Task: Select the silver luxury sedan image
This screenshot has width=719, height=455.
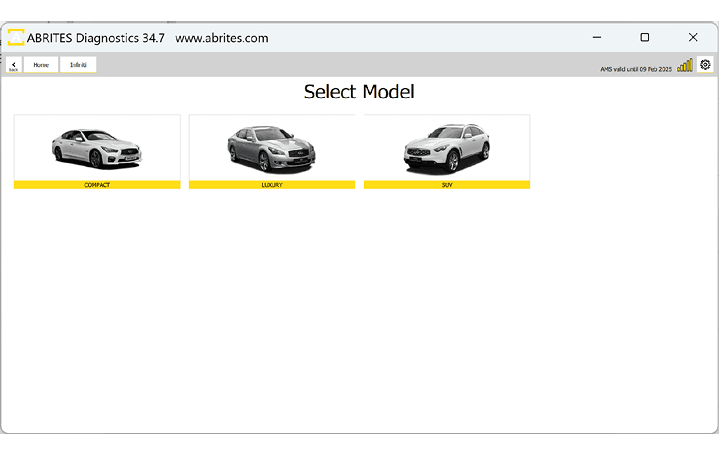Action: tap(271, 147)
